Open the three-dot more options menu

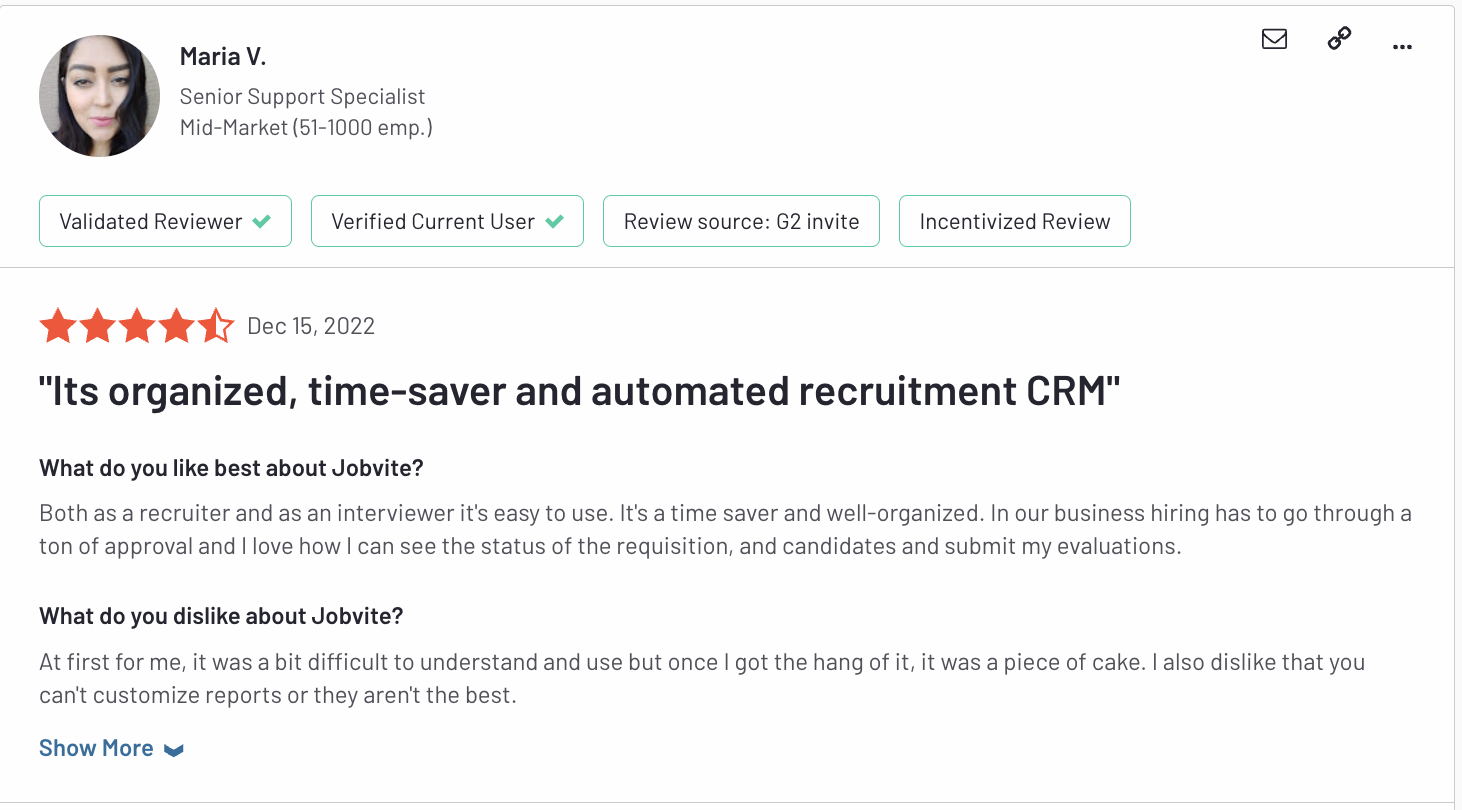coord(1402,46)
